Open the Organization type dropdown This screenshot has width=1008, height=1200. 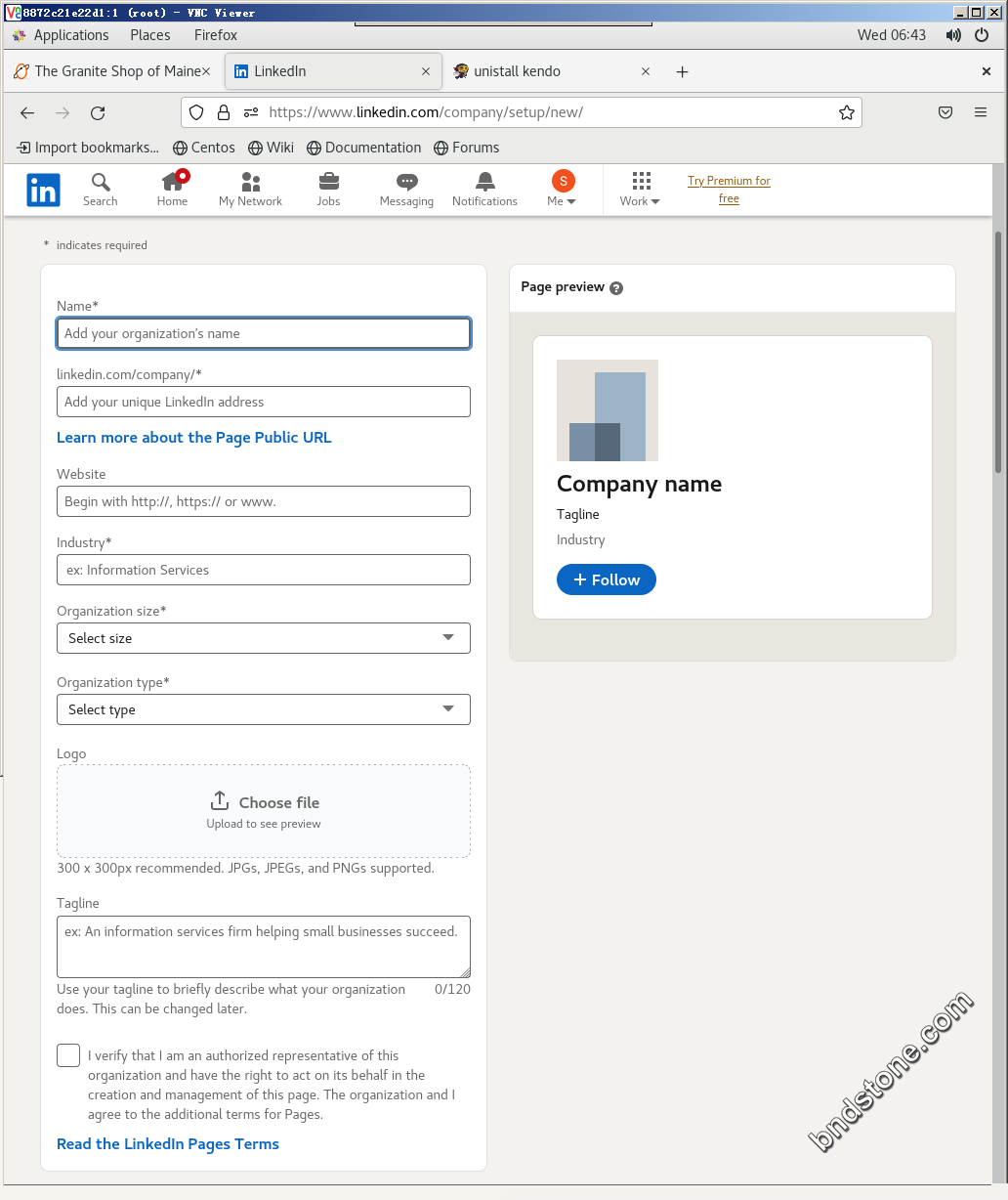click(264, 709)
